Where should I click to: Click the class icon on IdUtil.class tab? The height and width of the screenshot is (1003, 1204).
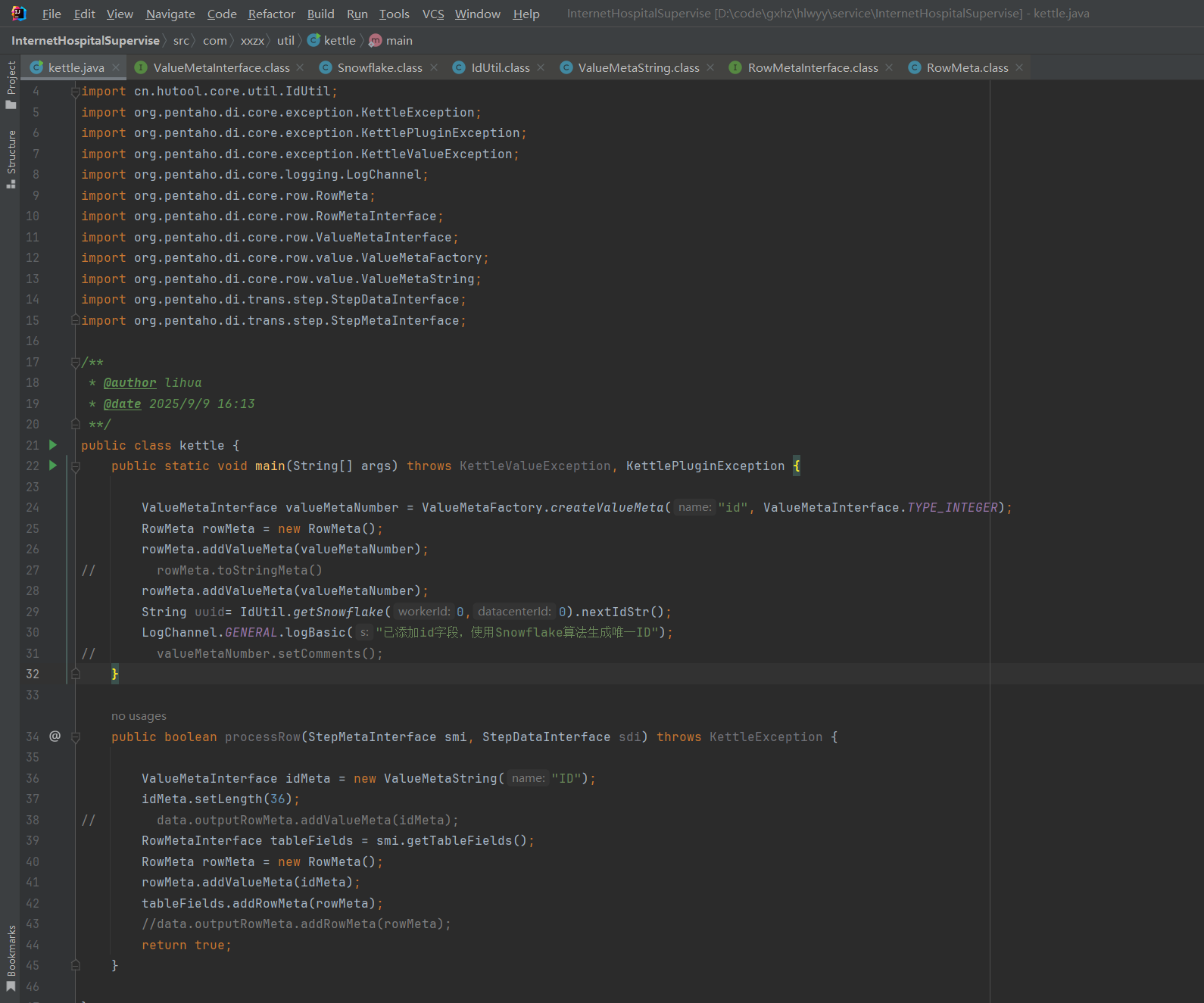pos(459,67)
